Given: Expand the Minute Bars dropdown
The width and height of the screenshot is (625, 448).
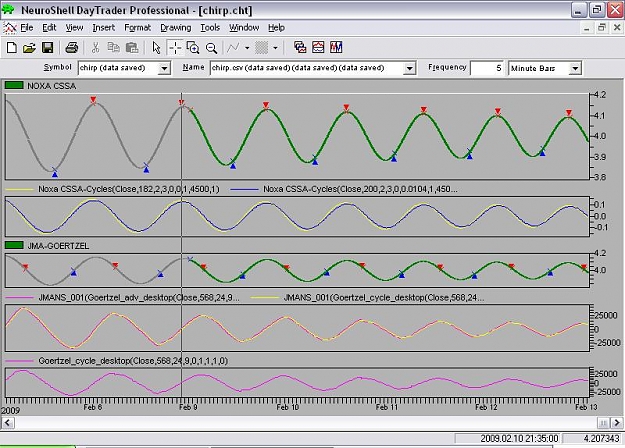Looking at the screenshot, I should 575,69.
